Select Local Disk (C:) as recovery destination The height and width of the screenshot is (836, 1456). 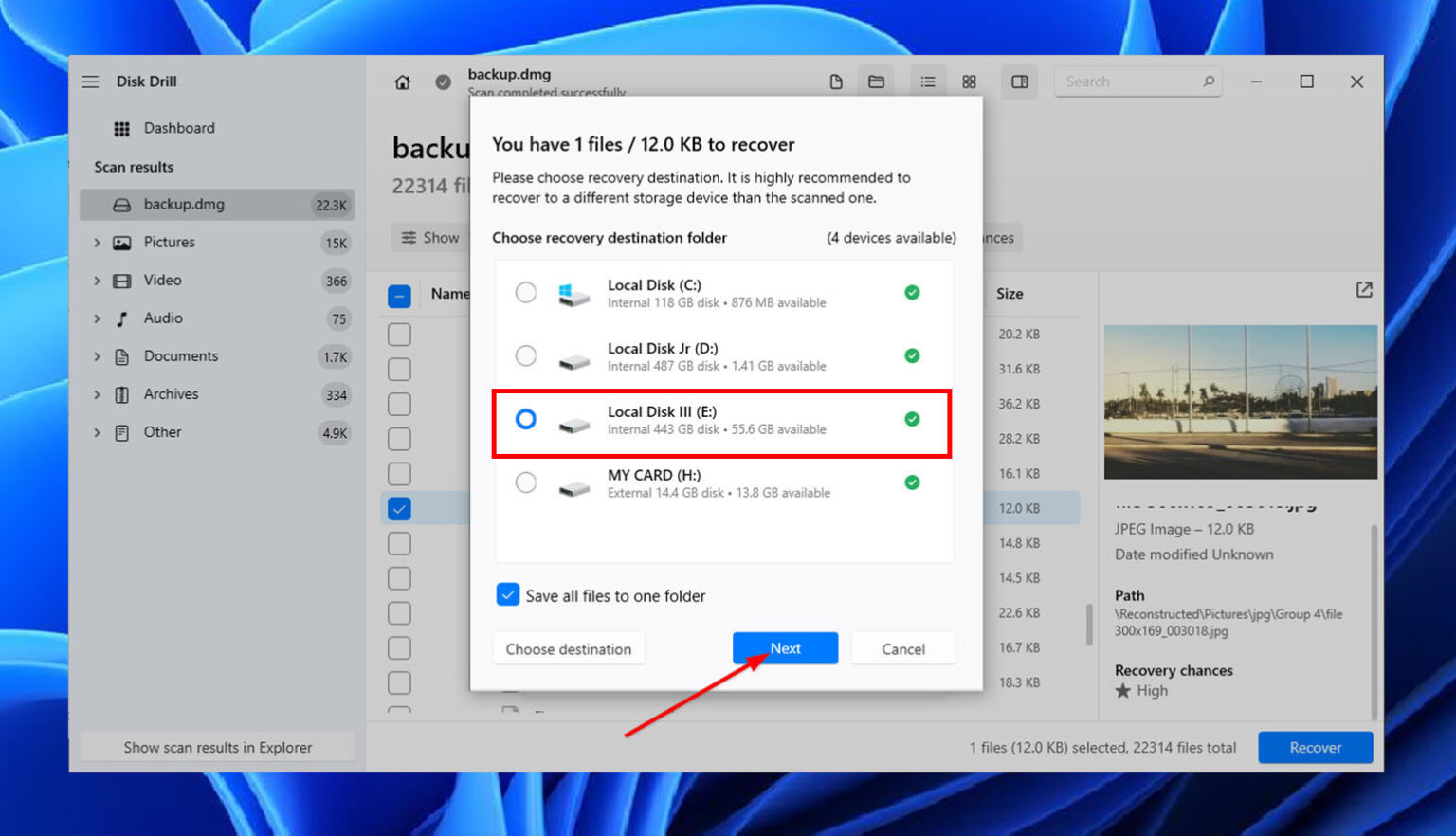526,292
